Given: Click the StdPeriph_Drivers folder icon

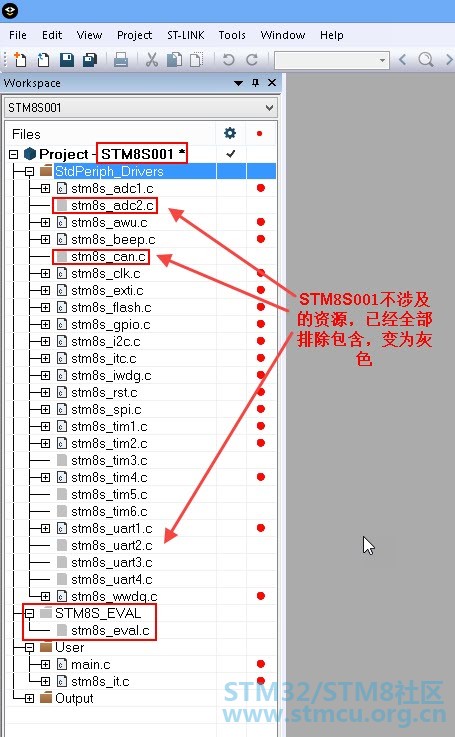Looking at the screenshot, I should click(46, 171).
